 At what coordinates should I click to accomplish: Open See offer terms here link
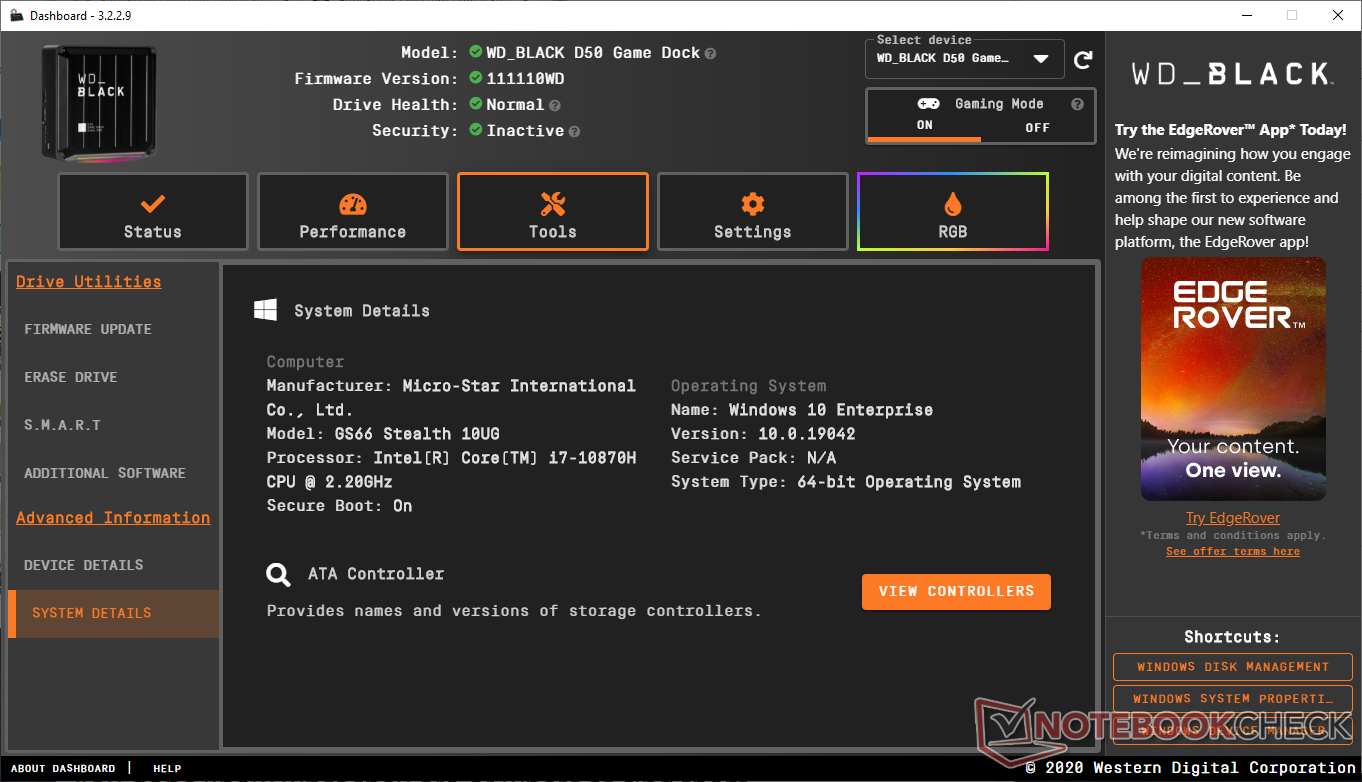coord(1233,551)
